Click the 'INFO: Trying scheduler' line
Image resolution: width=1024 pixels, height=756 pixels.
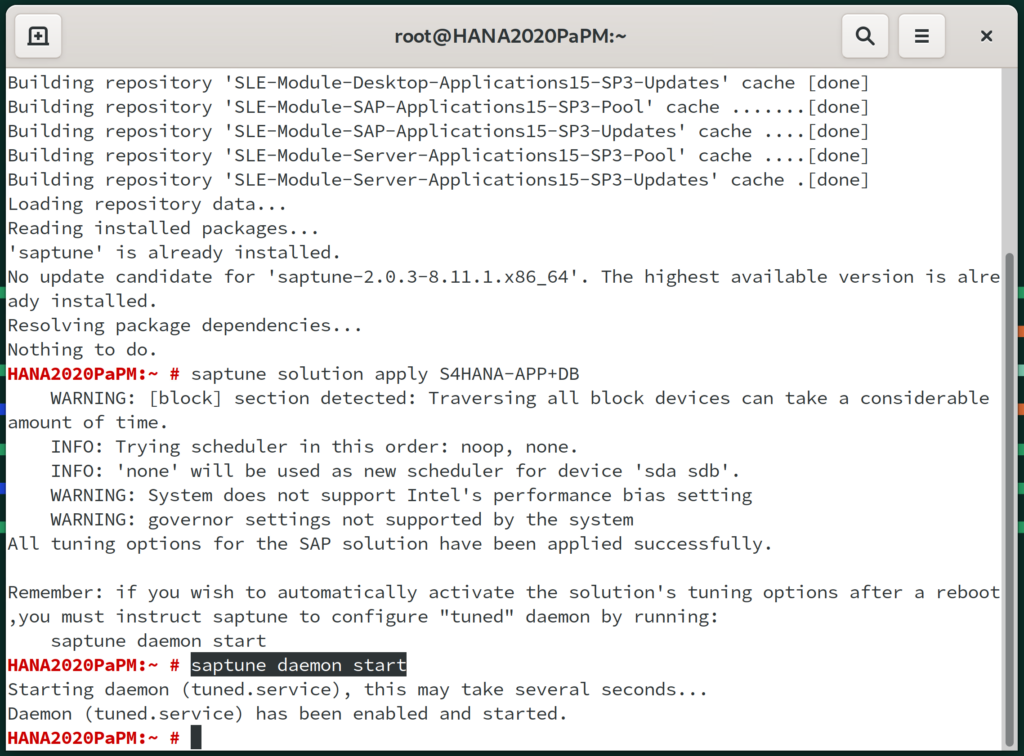[x=314, y=447]
